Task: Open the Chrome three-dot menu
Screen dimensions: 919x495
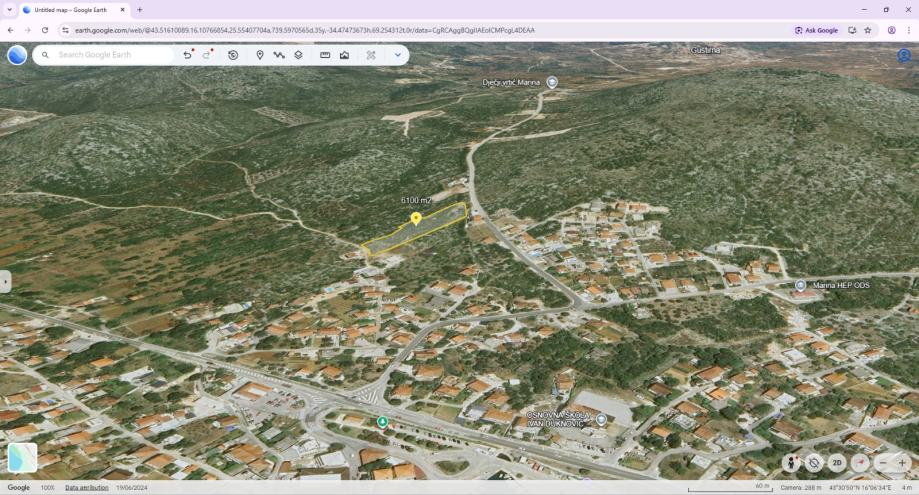Action: point(909,30)
